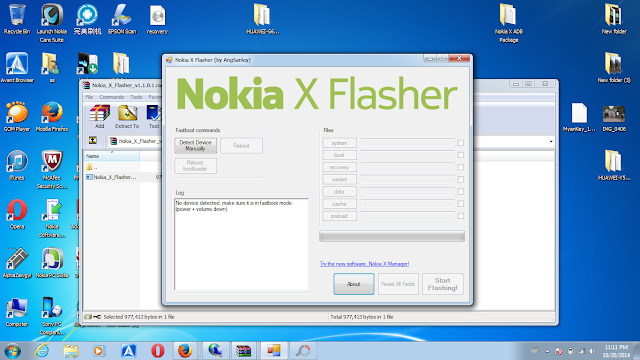Screen dimensions: 640x360
Task: Toggle the preload checkbox
Action: (460, 216)
